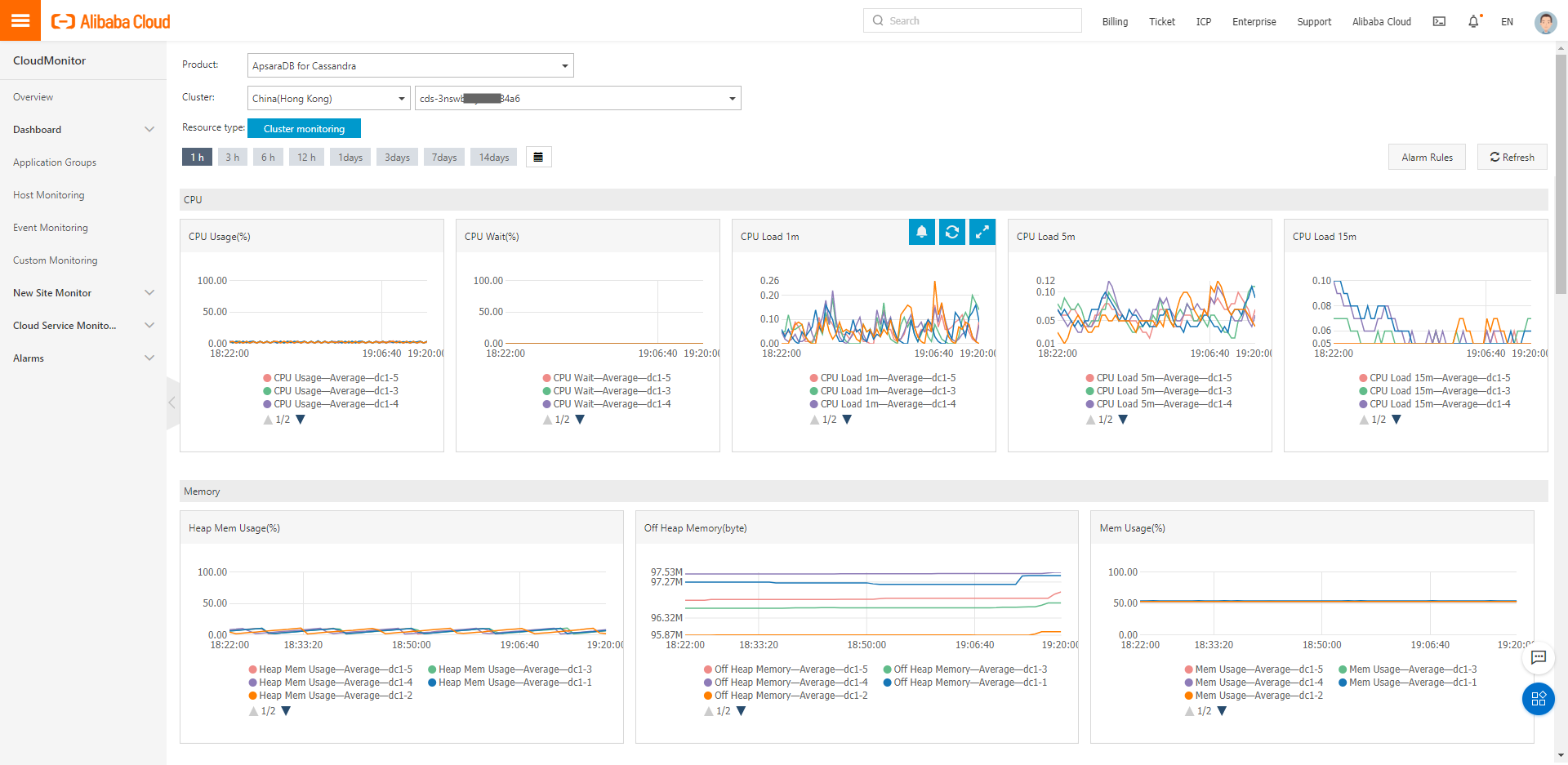Toggle CPU Usage—Average—dc1-5 legend series

pyautogui.click(x=331, y=378)
